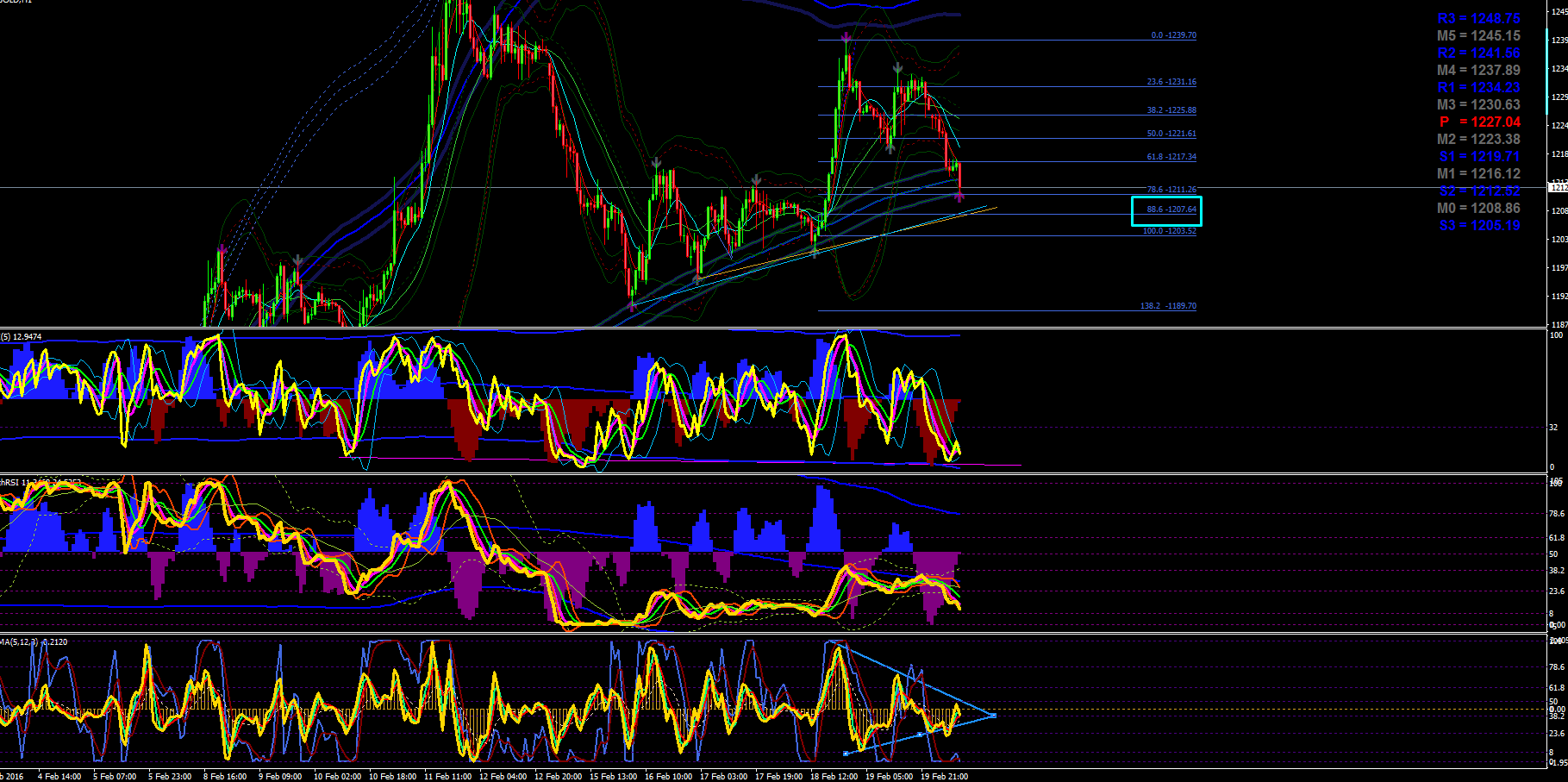The width and height of the screenshot is (1568, 782).
Task: Select the 11 Feb 11:00 time label
Action: pos(447,776)
